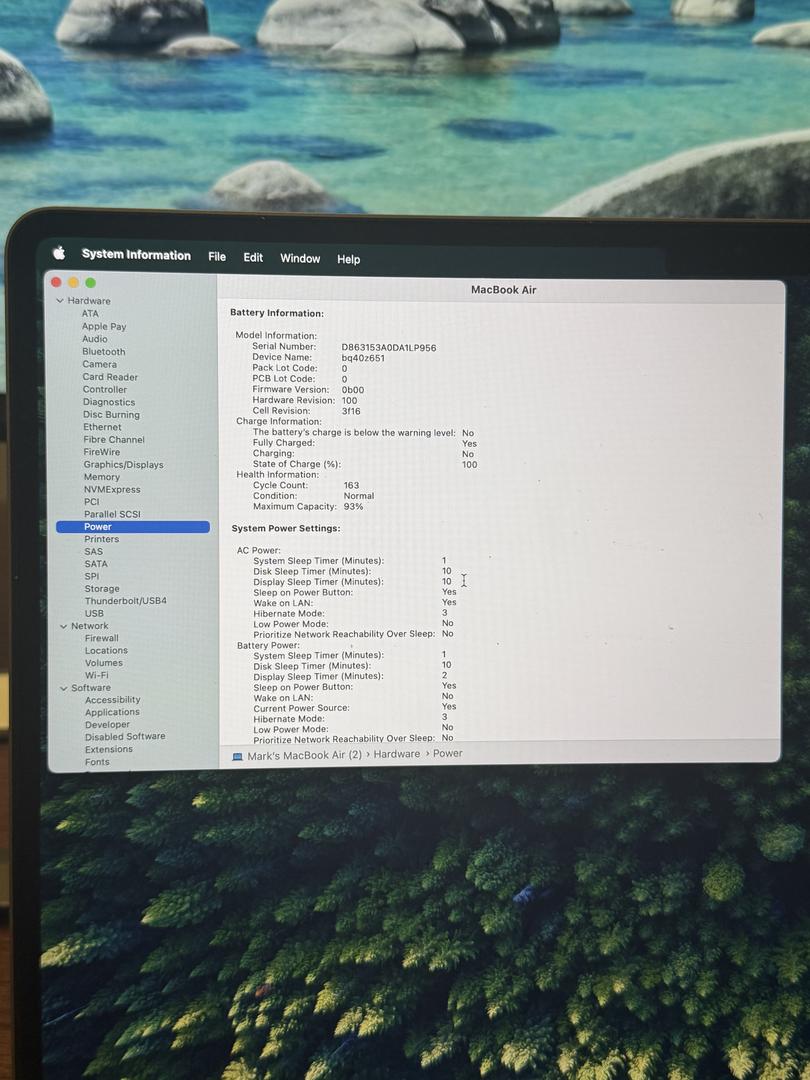810x1080 pixels.
Task: Select Camera in the sidebar
Action: pyautogui.click(x=100, y=364)
